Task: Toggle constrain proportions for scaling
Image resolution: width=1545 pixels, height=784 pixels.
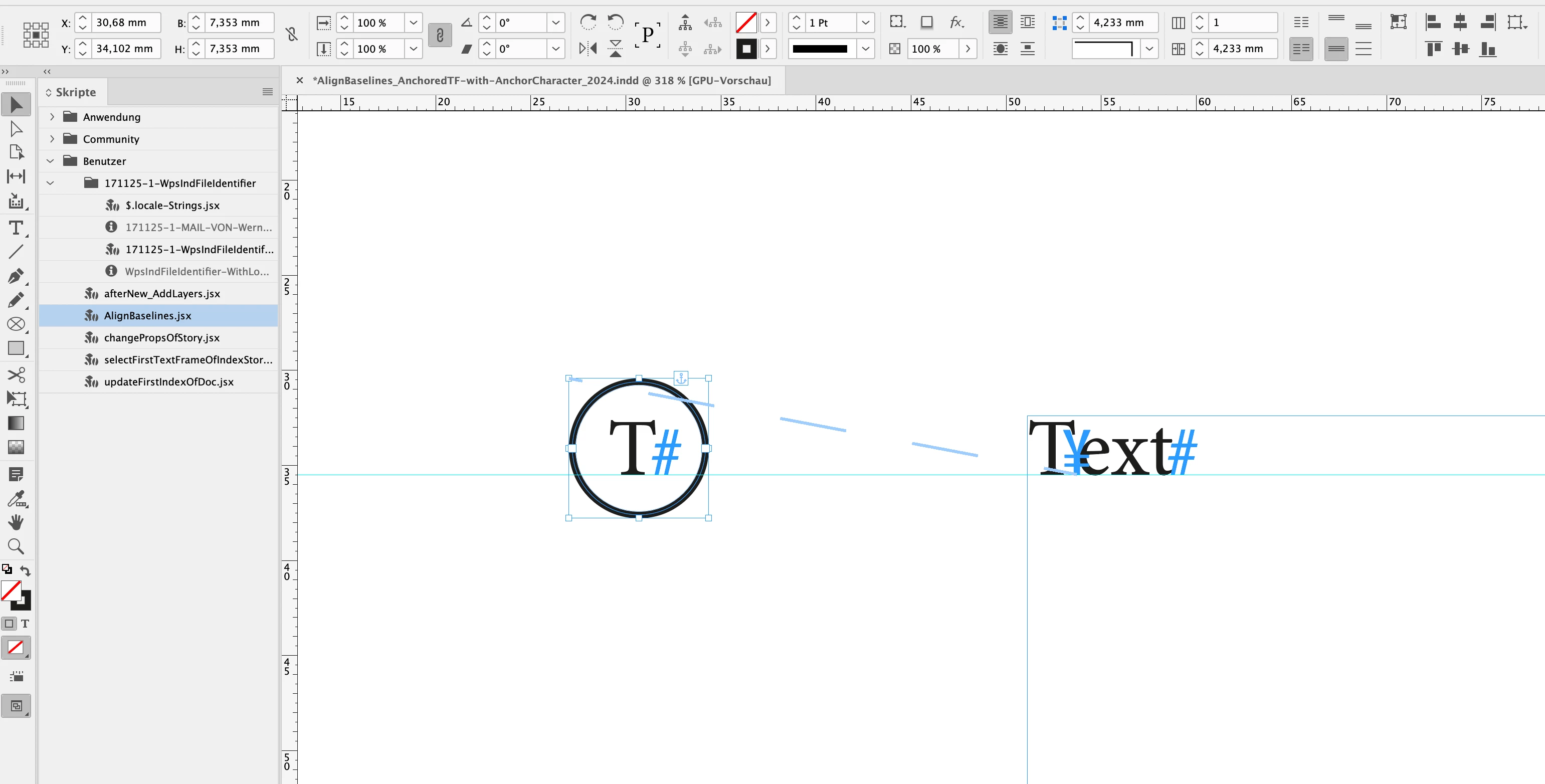Action: [x=440, y=36]
